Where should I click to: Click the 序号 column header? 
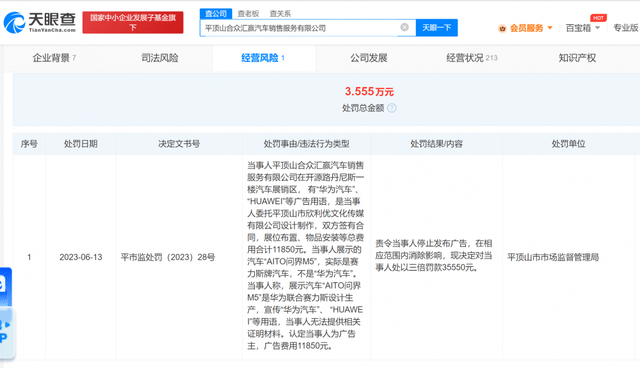(x=29, y=144)
